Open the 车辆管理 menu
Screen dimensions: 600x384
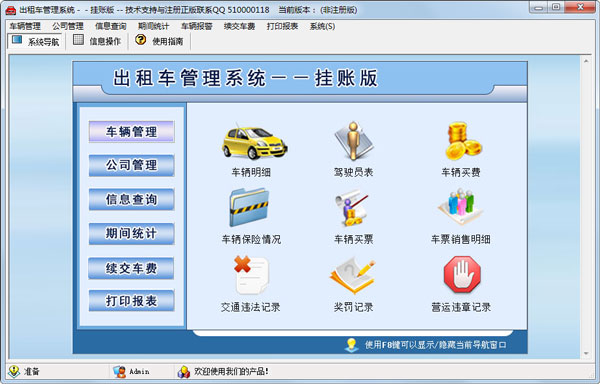coord(25,26)
